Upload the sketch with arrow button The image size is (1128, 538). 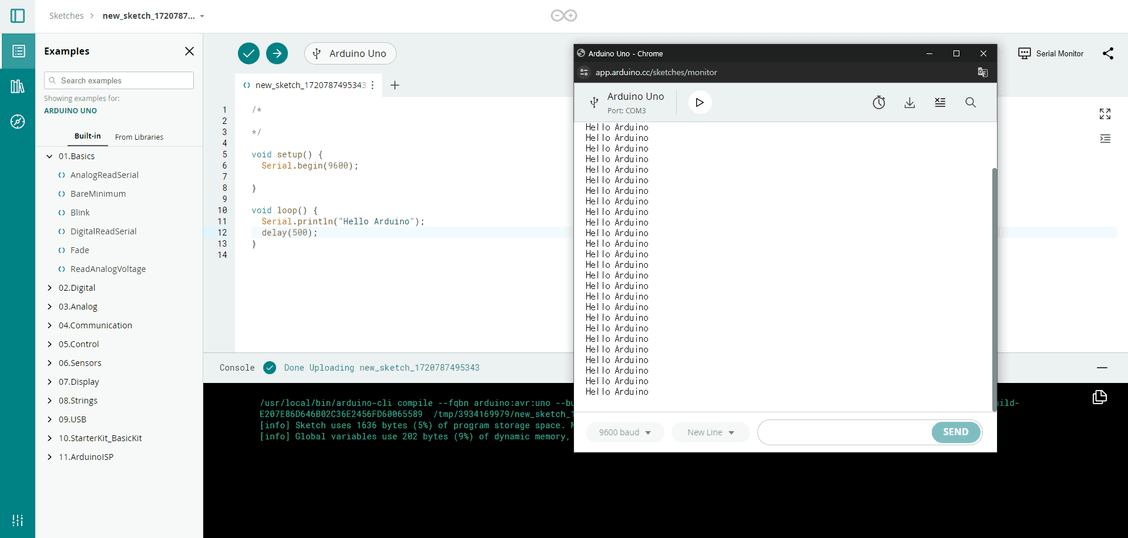pyautogui.click(x=277, y=53)
